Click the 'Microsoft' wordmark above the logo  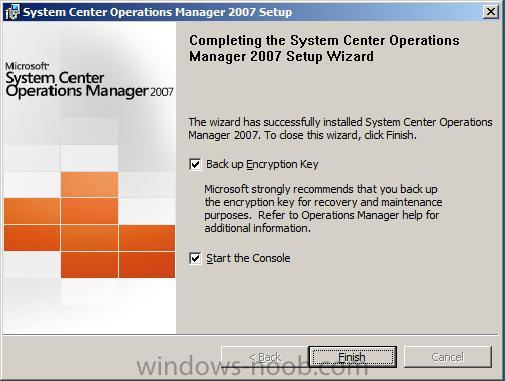click(x=27, y=66)
